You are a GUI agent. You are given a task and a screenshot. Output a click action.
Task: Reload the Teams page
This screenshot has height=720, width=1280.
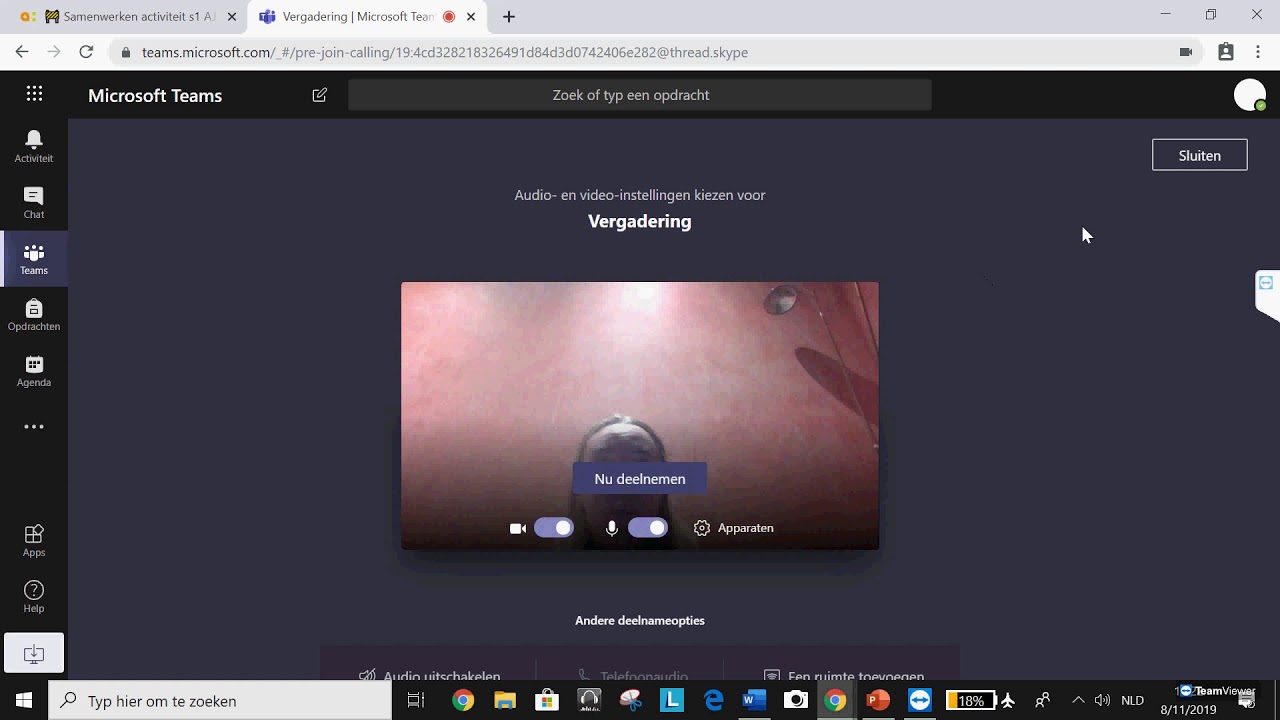point(86,52)
